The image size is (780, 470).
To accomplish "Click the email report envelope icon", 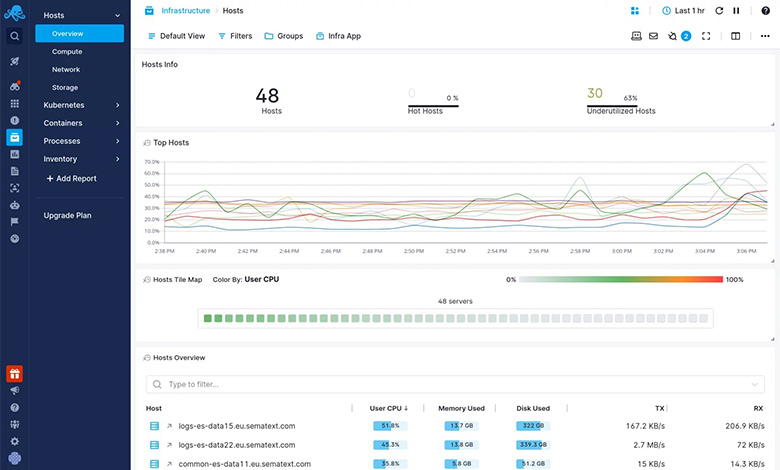I will click(x=654, y=36).
